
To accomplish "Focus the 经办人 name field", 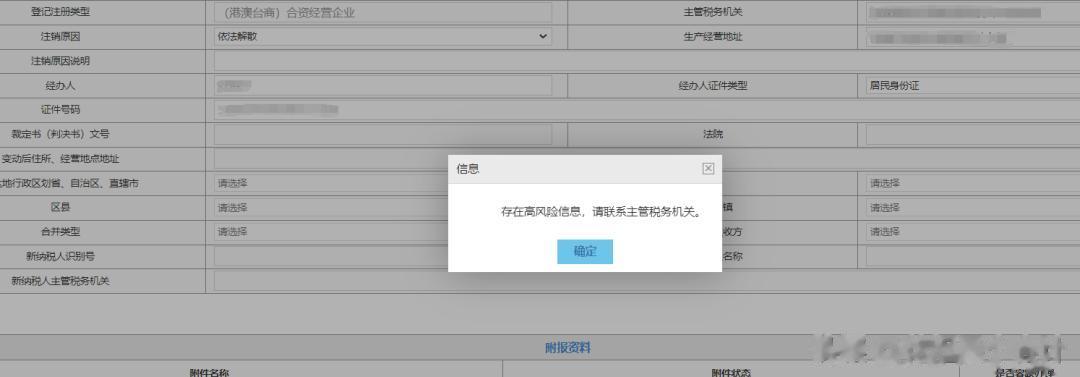I will [382, 85].
